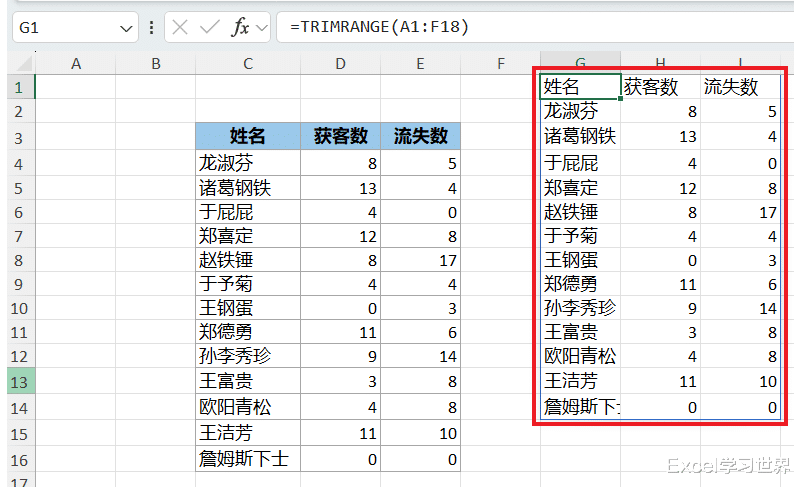Select column D header
The height and width of the screenshot is (487, 800).
(x=340, y=64)
